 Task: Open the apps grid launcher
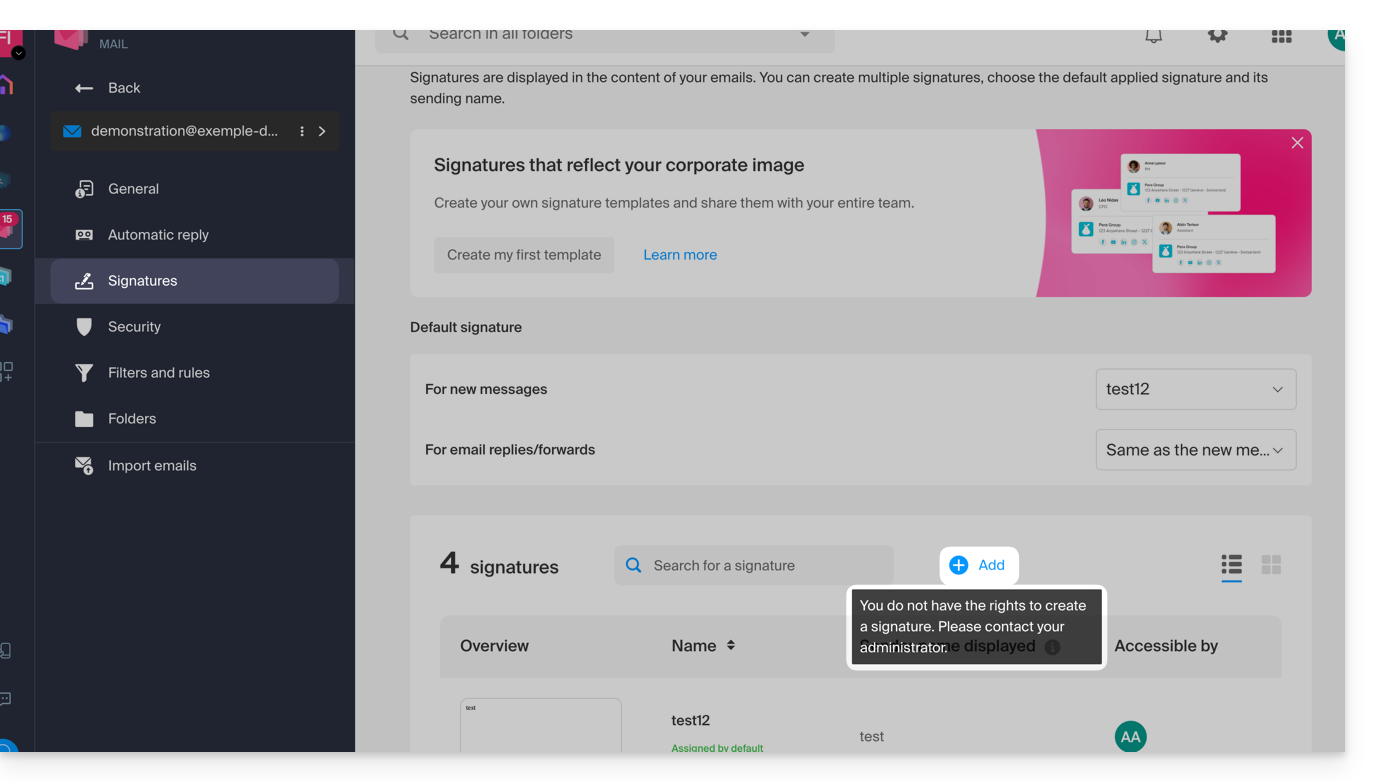pyautogui.click(x=1281, y=36)
